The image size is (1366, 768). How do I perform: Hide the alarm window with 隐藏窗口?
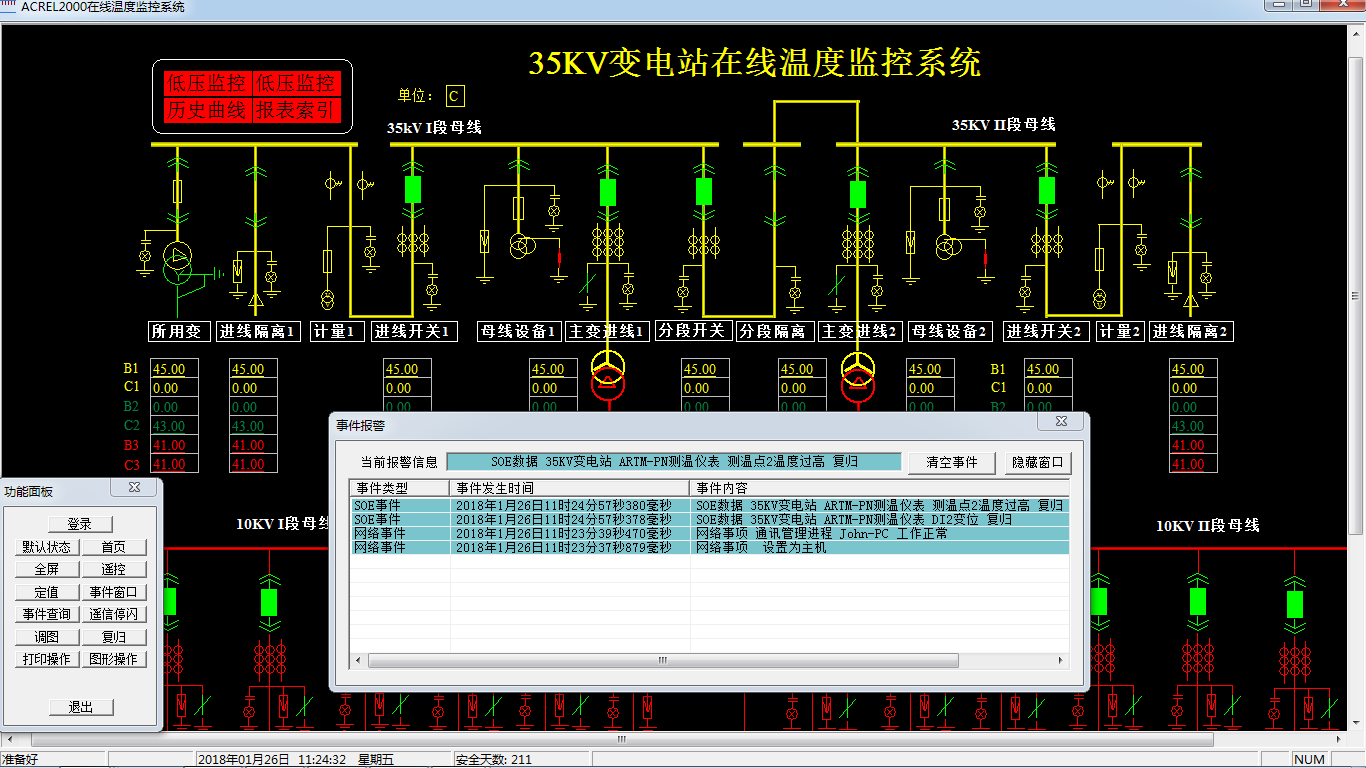(1038, 463)
